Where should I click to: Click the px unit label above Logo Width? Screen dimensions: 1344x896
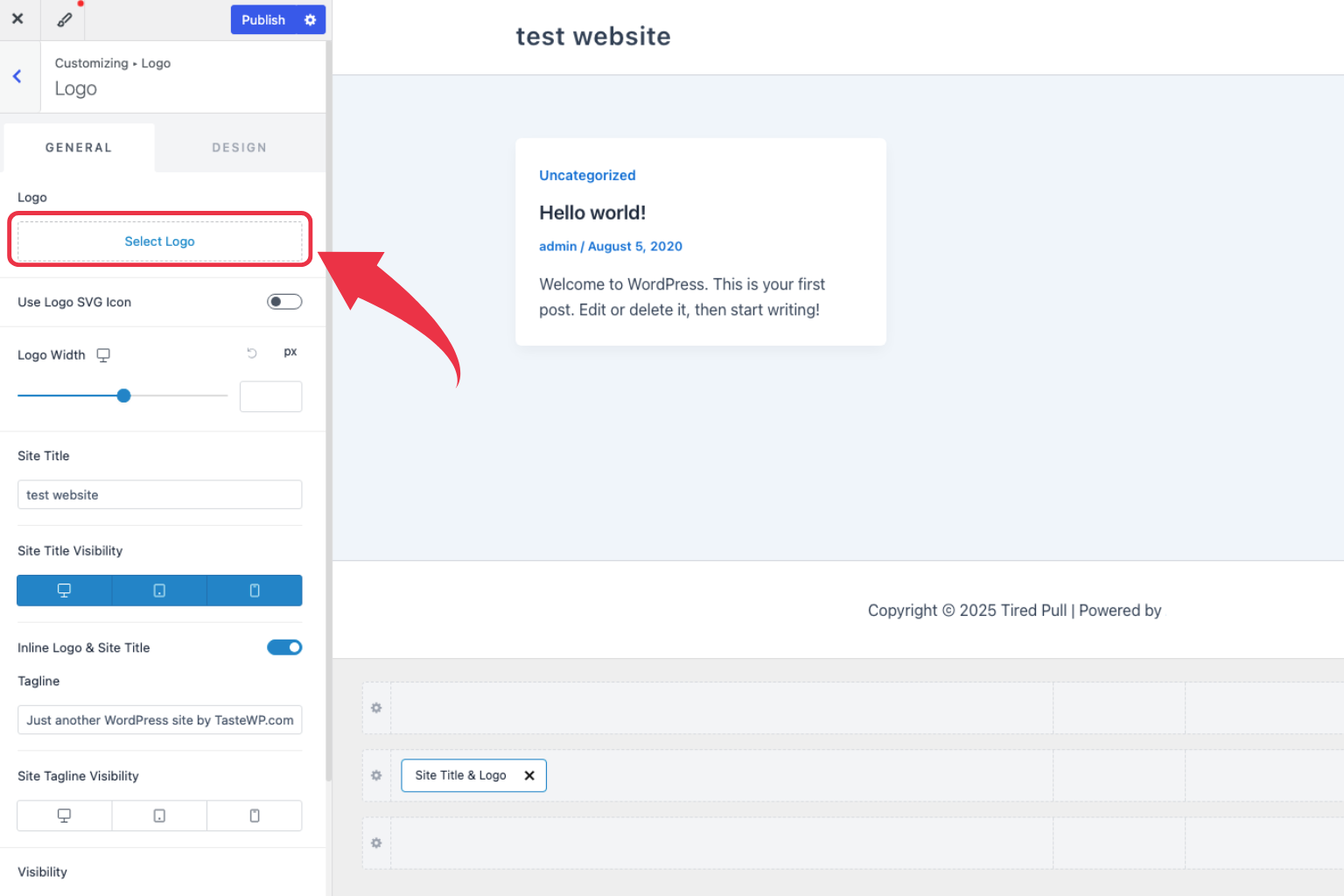point(290,351)
